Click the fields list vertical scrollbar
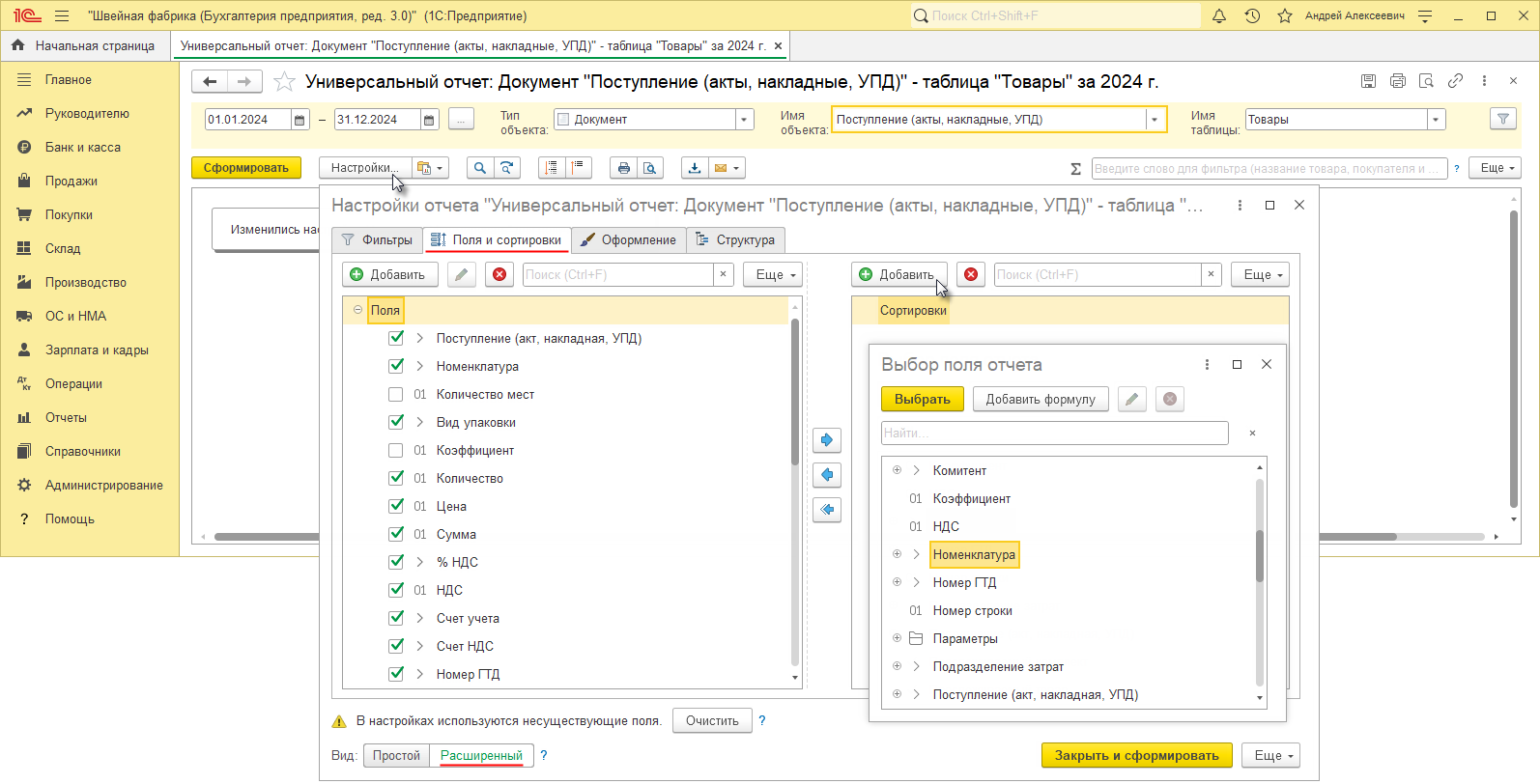 795,391
